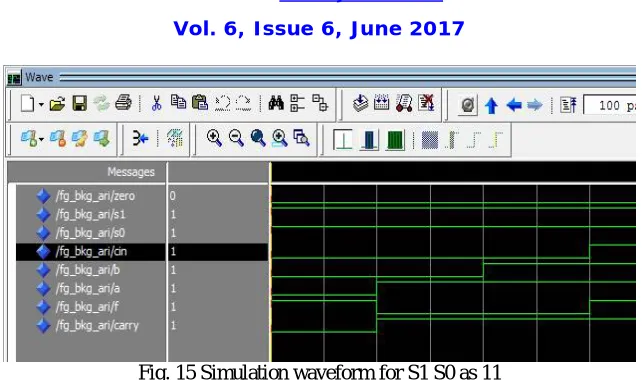Viewport: 642px width, 380px height.
Task: Click the Print icon
Action: click(x=123, y=103)
